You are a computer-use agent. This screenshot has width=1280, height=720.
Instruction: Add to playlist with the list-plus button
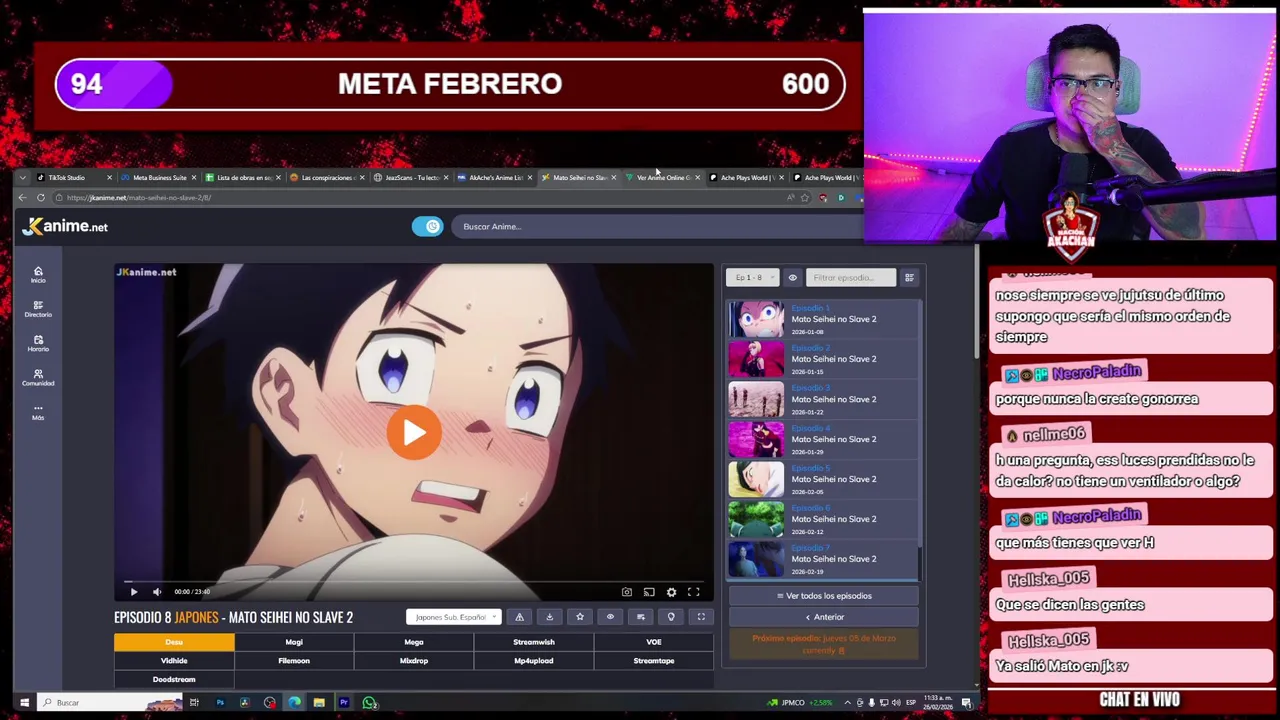640,617
